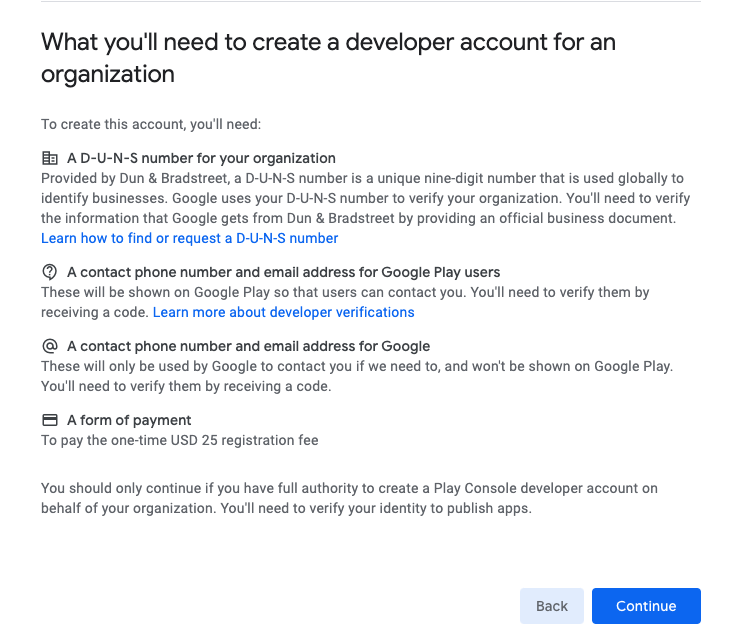Click the credit card icon beside form of payment

49,420
